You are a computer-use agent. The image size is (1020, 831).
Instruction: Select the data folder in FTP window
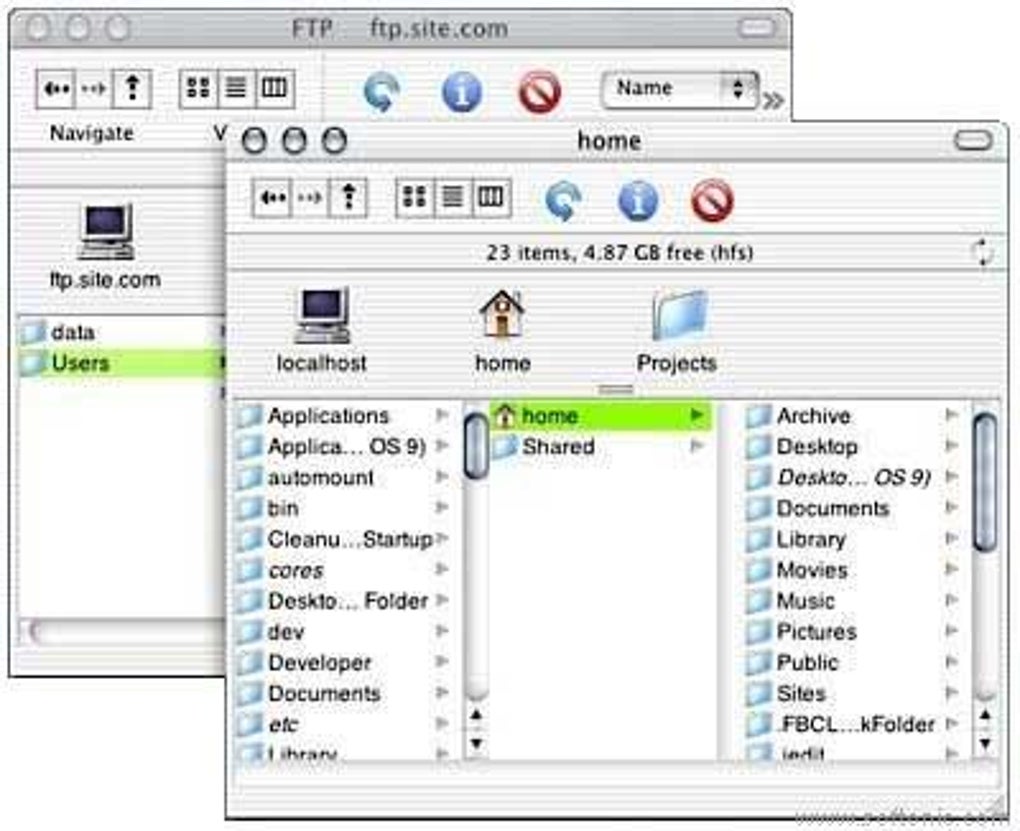[x=120, y=332]
